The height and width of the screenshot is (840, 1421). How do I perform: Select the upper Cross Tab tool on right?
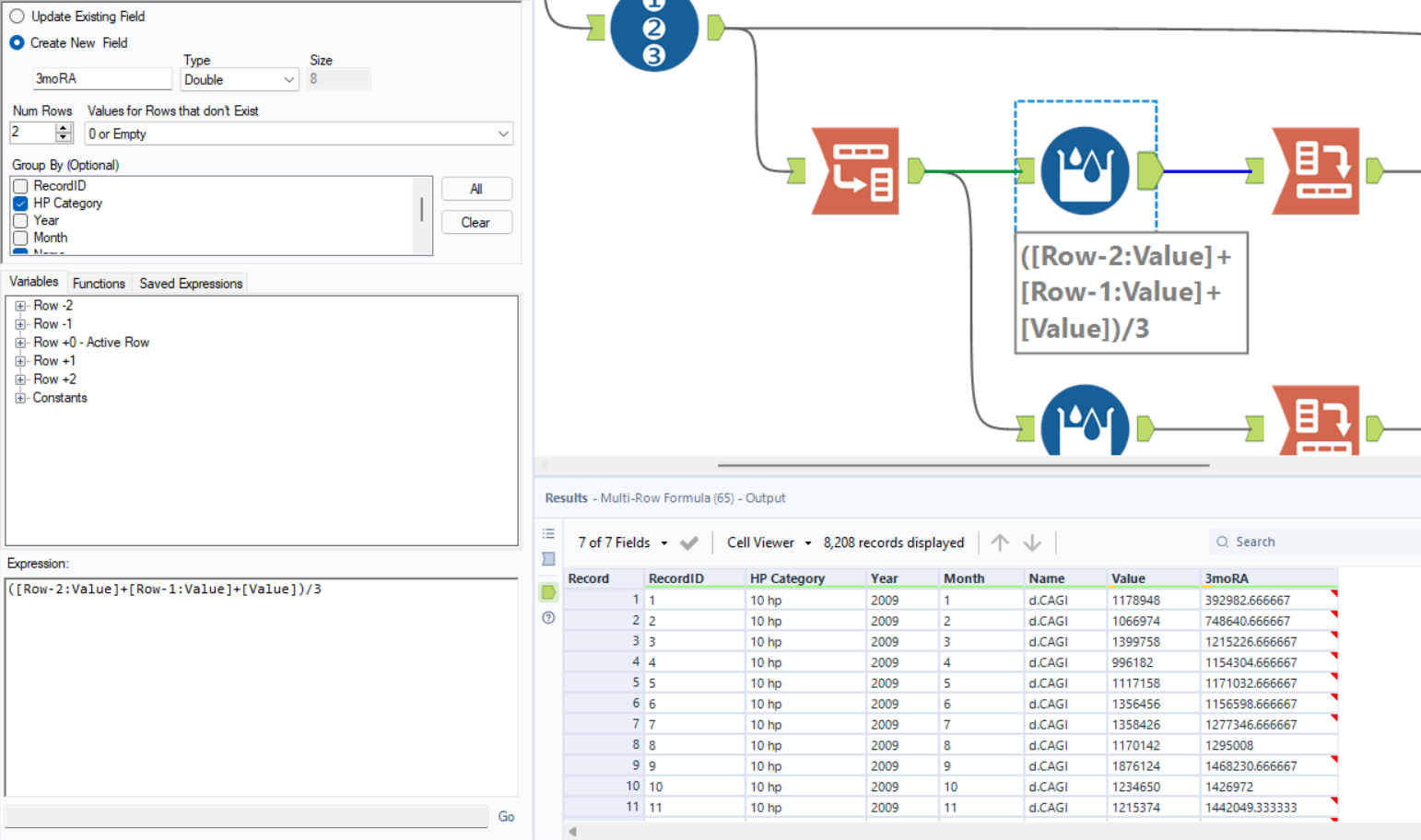1316,171
